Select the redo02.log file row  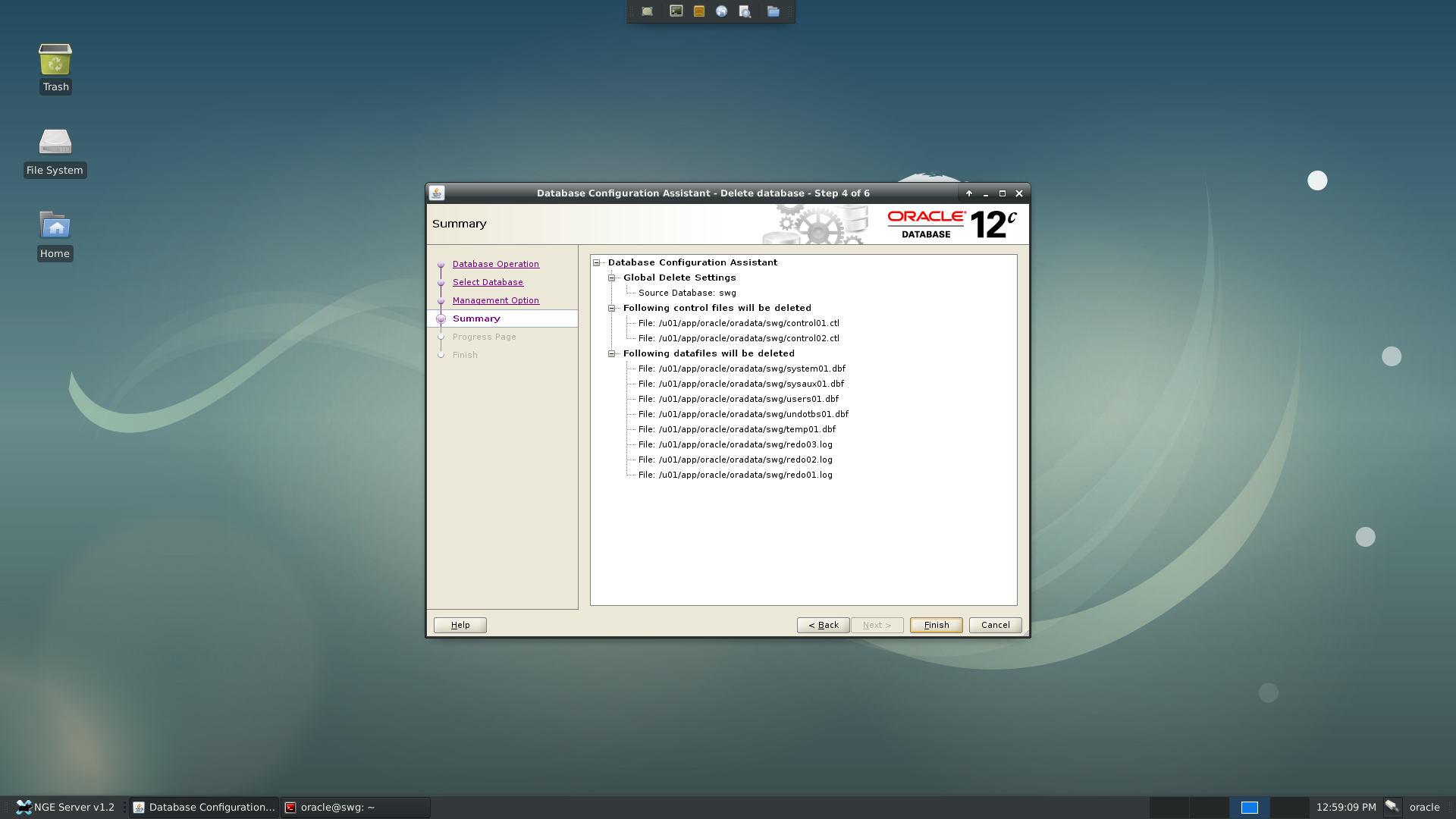[x=736, y=460]
